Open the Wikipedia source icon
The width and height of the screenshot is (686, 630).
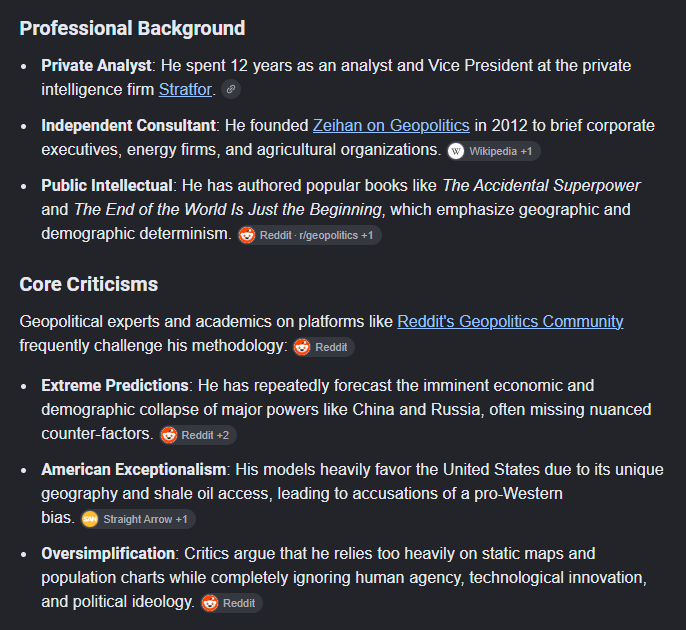tap(456, 151)
